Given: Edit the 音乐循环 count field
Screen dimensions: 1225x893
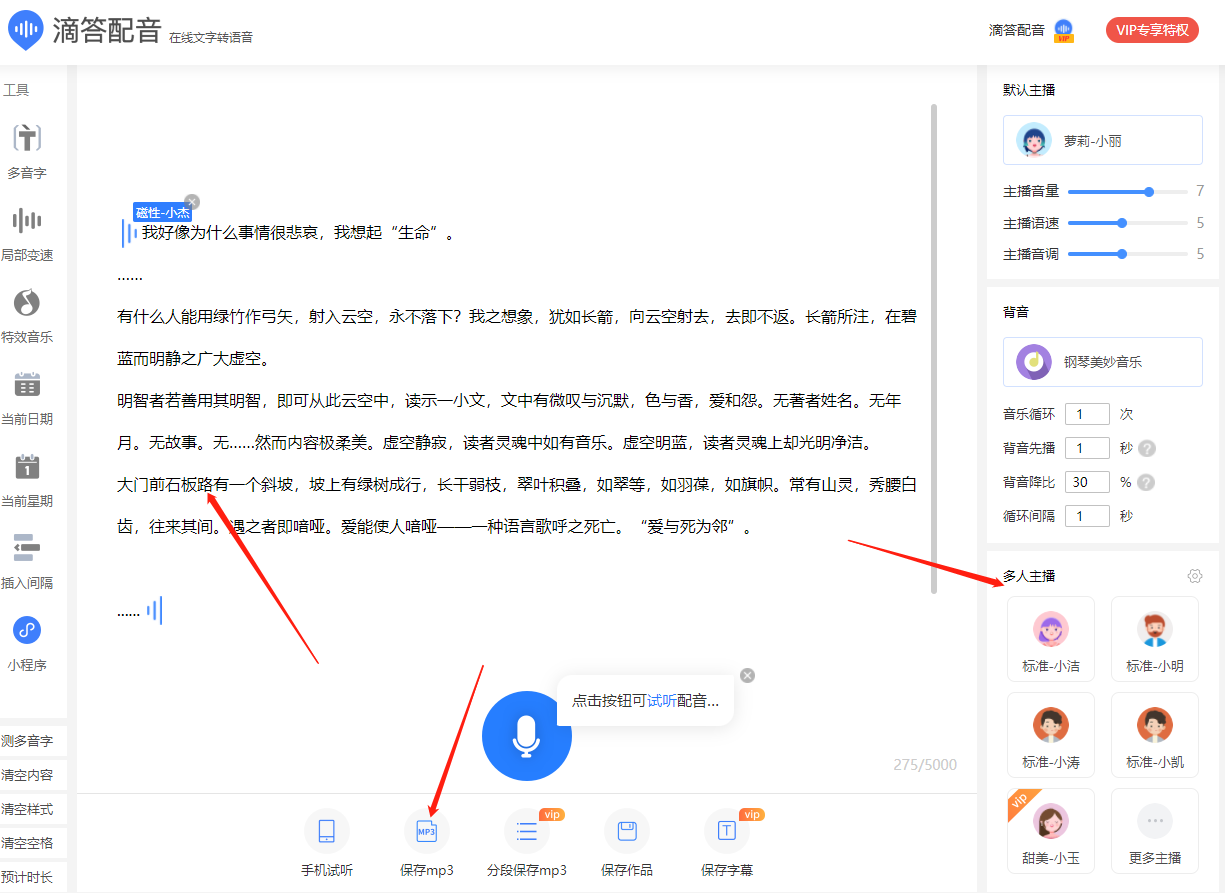Looking at the screenshot, I should tap(1087, 414).
